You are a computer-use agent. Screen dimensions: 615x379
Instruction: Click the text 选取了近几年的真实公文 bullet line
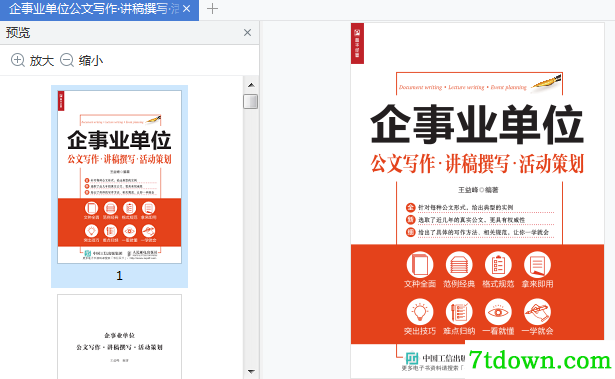click(471, 220)
